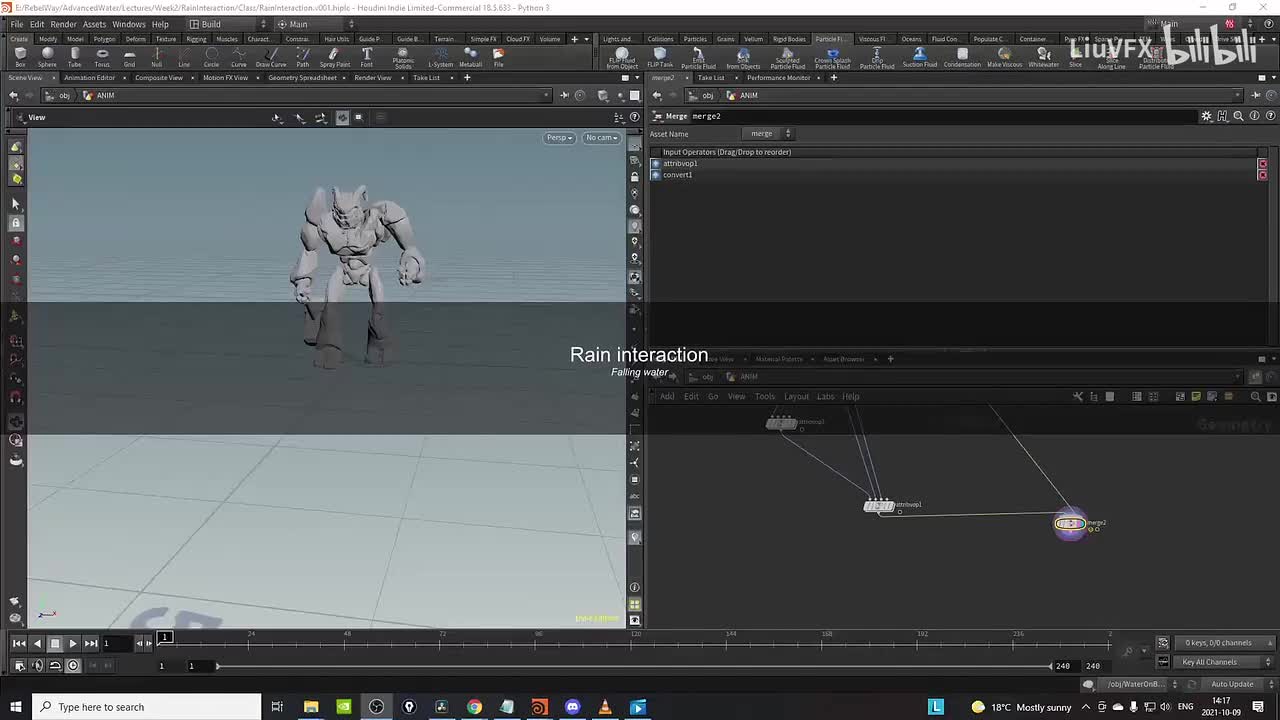Toggle real-time playback on the timeline

[x=73, y=666]
